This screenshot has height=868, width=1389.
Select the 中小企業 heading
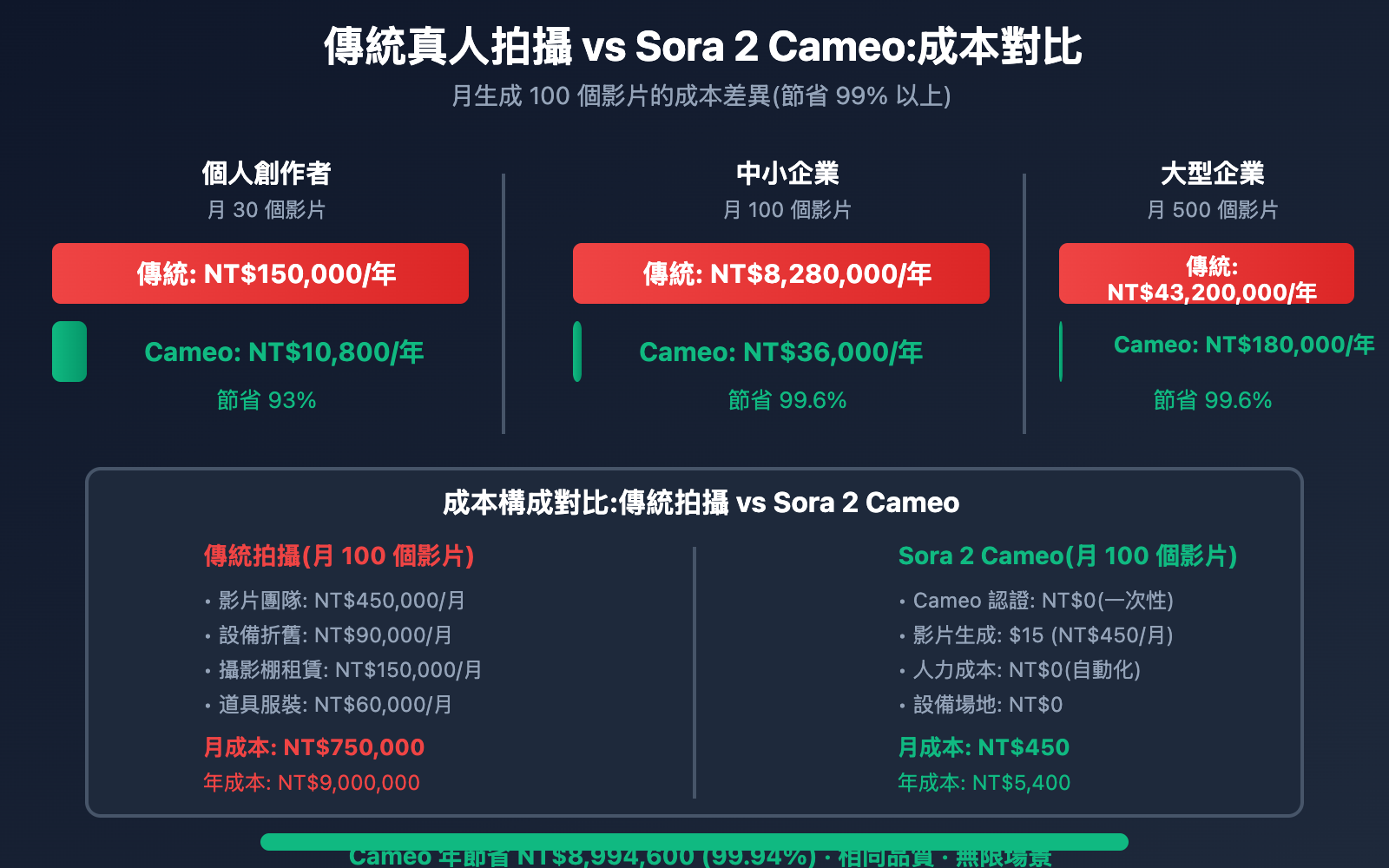[x=787, y=174]
